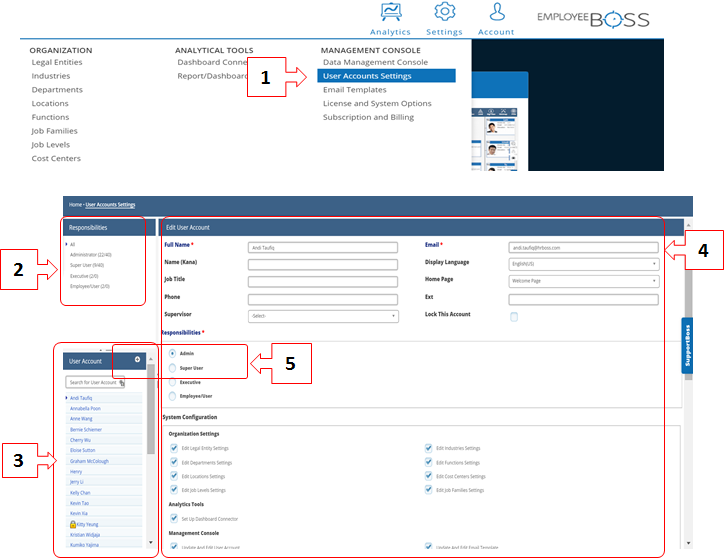Select the Employee/User radio button
The height and width of the screenshot is (558, 724).
172,396
